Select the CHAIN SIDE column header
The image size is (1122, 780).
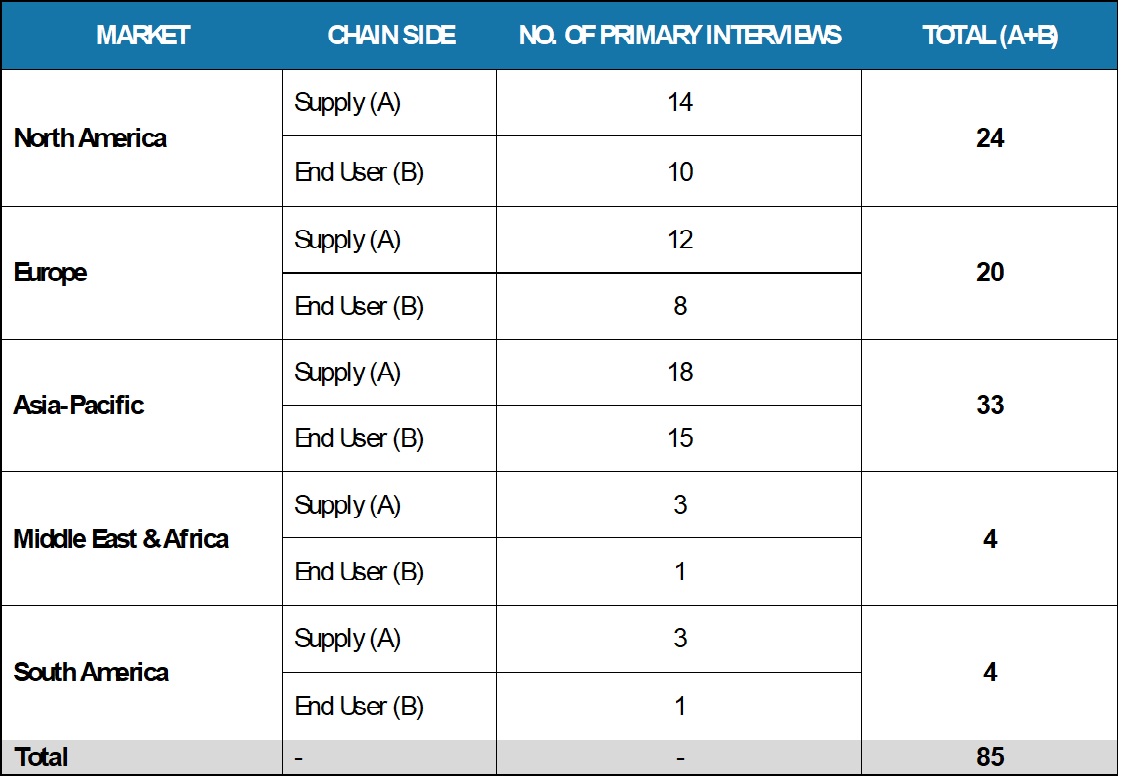(391, 35)
